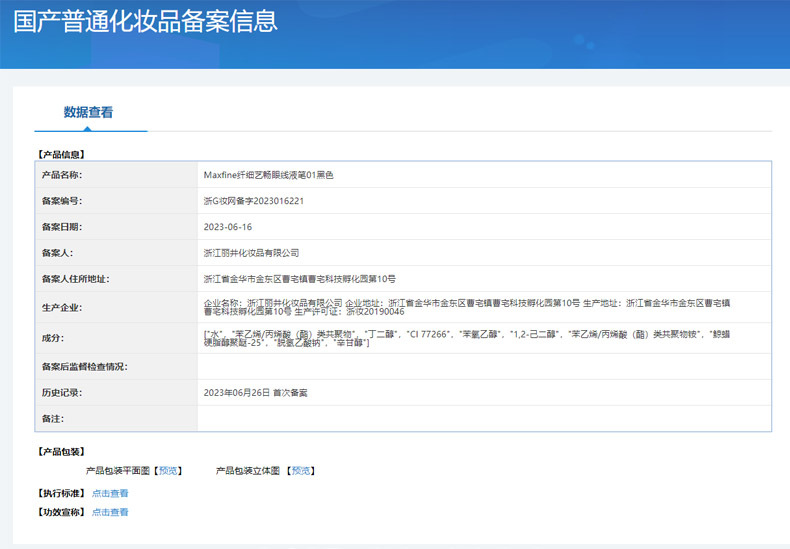Image resolution: width=790 pixels, height=549 pixels.
Task: Select history entry 2023年06月26日 首次备案
Action: pyautogui.click(x=255, y=393)
